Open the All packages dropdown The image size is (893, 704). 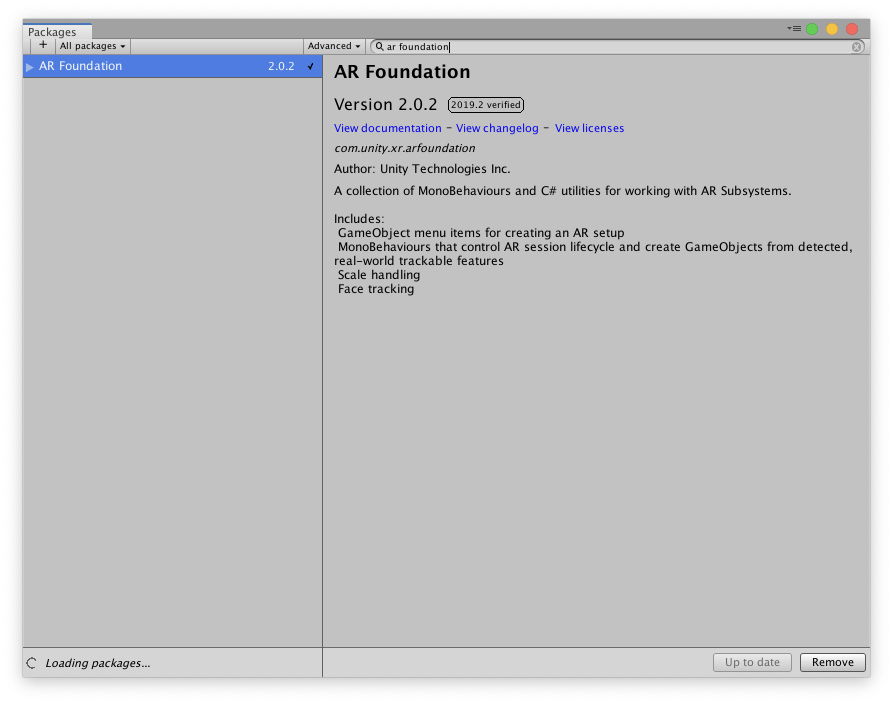92,46
